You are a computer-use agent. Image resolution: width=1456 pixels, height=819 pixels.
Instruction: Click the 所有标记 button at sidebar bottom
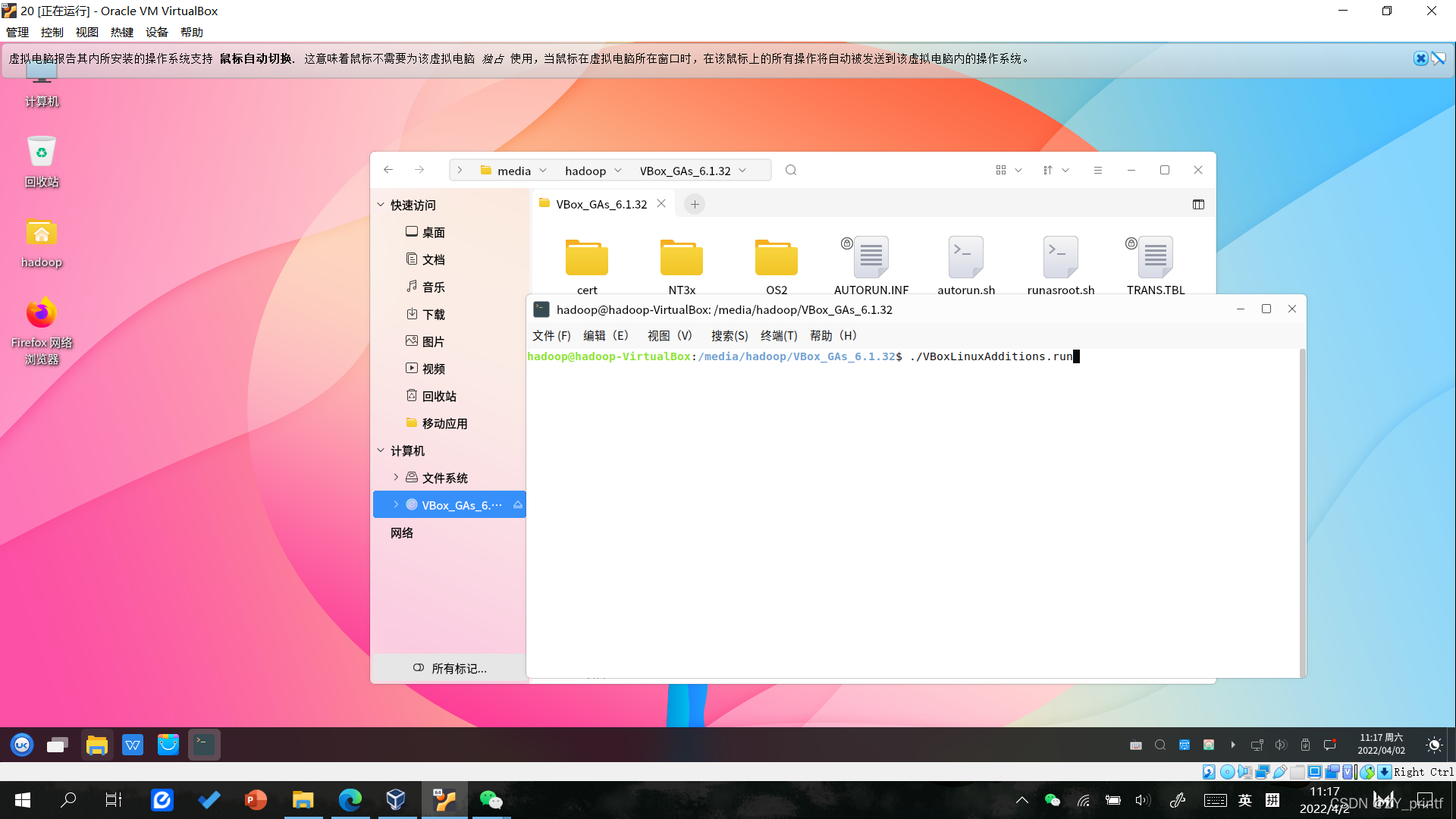pos(450,668)
